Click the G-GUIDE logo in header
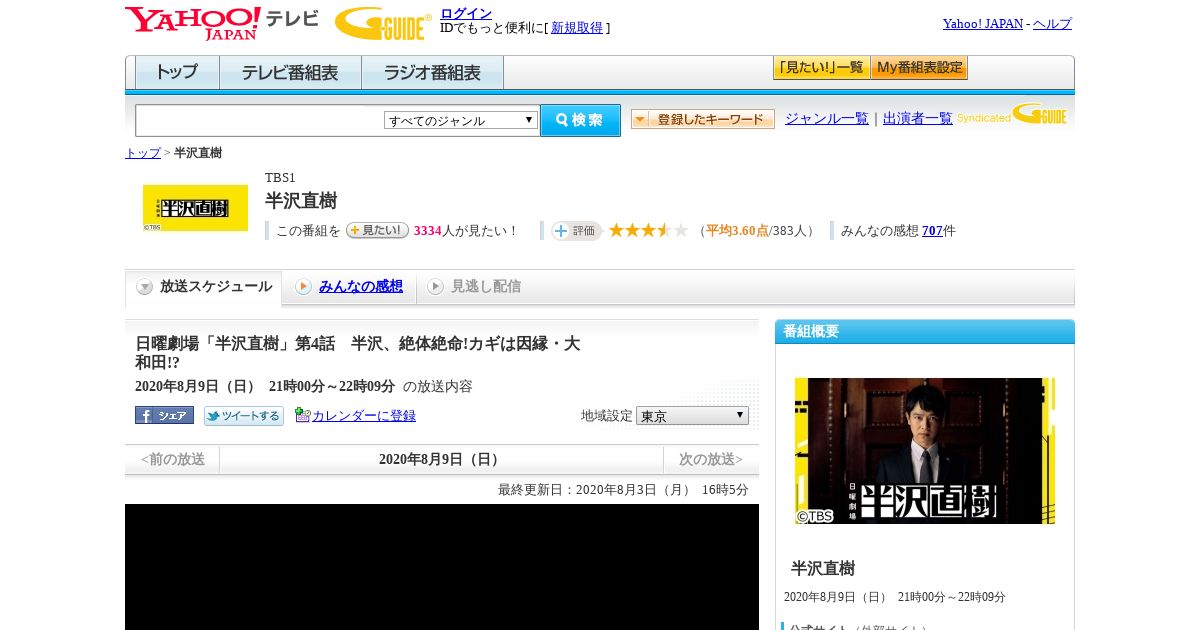Image resolution: width=1200 pixels, height=630 pixels. pyautogui.click(x=383, y=23)
